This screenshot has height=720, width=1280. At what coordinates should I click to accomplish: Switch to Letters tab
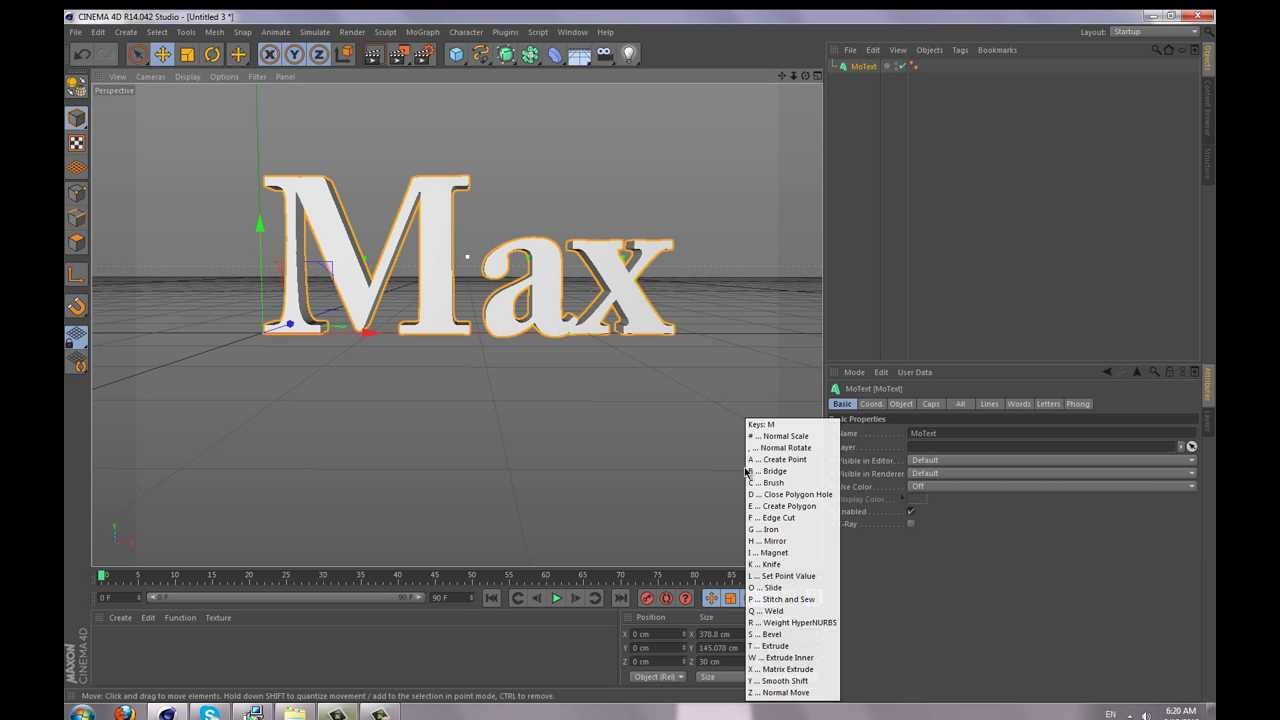[x=1048, y=404]
